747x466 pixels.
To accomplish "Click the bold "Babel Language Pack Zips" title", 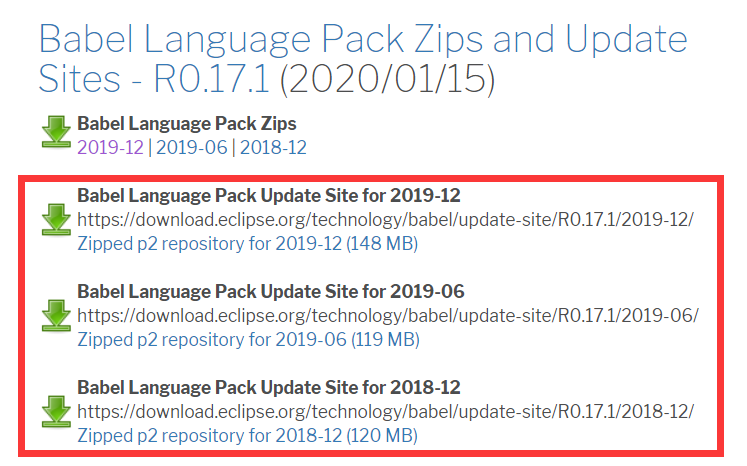I will (x=187, y=124).
